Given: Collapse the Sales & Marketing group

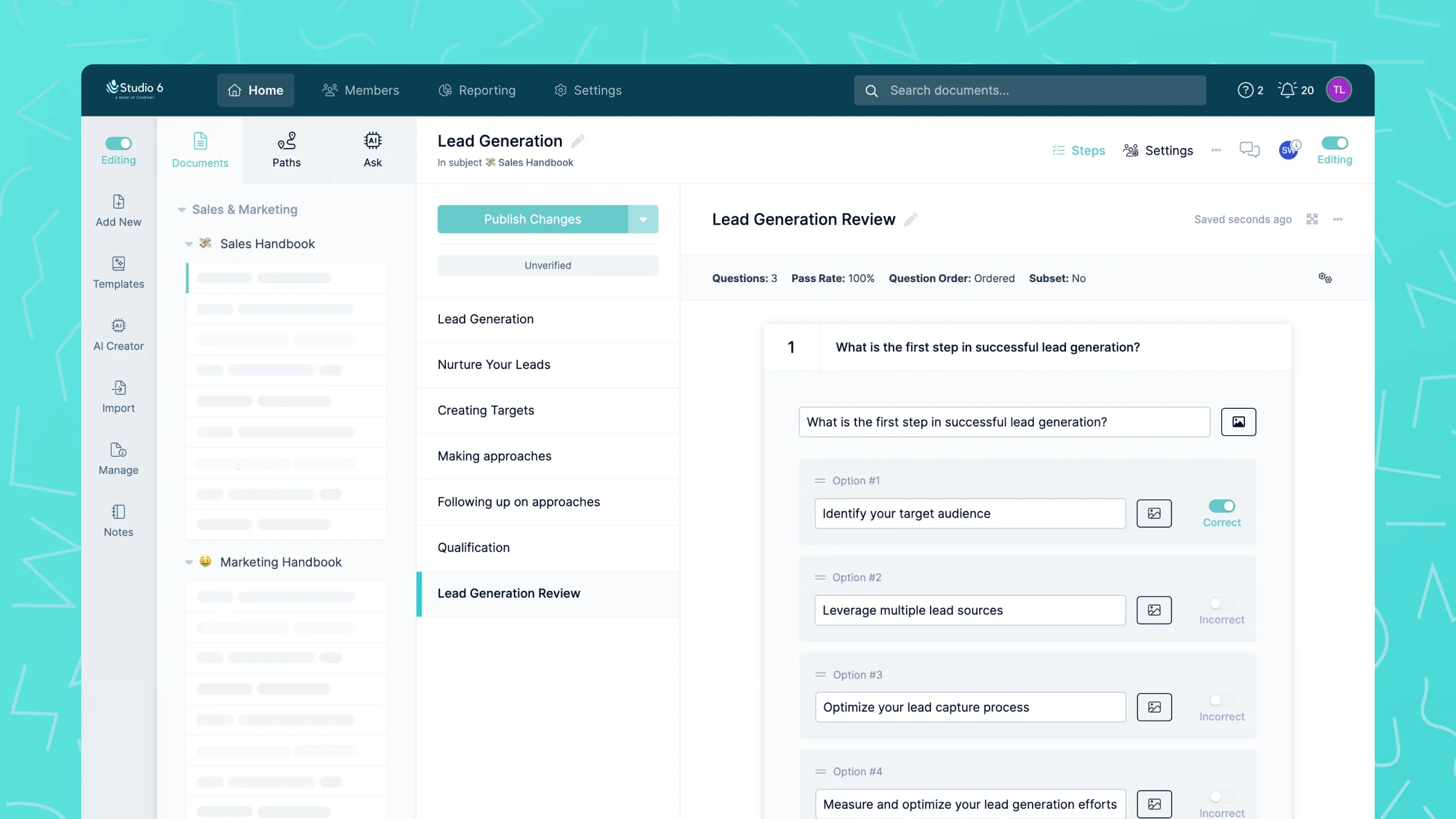Looking at the screenshot, I should tap(181, 210).
